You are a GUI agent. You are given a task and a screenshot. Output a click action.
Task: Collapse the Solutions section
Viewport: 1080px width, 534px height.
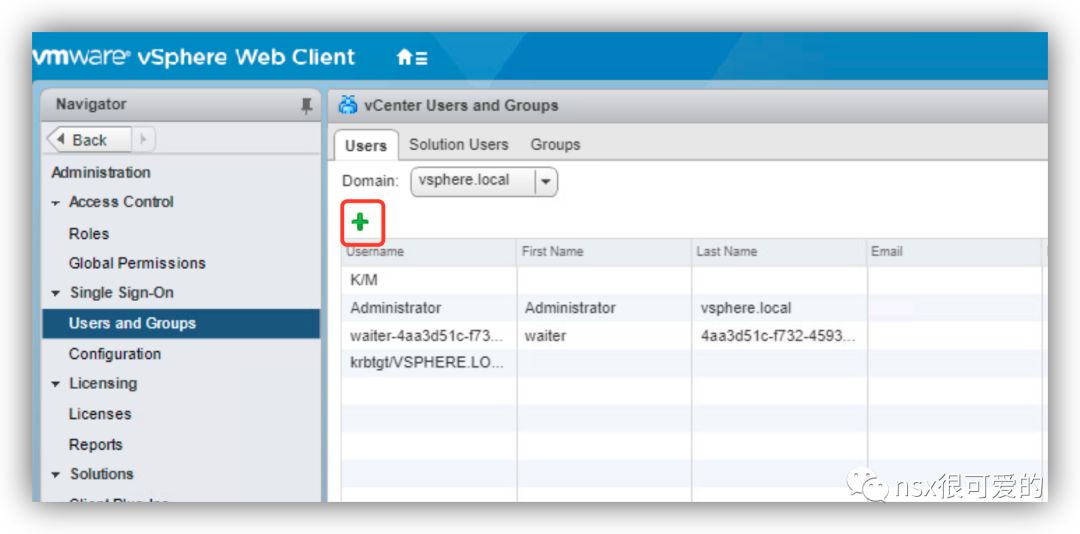pos(56,475)
